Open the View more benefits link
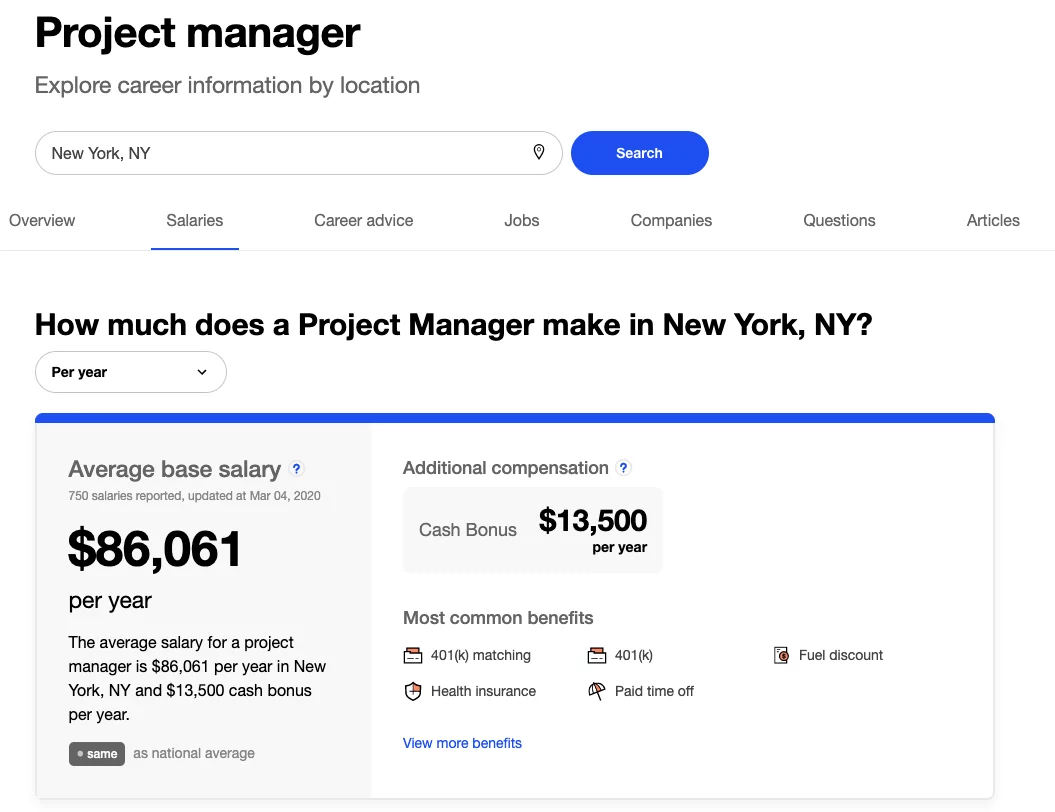Image resolution: width=1055 pixels, height=812 pixels. 462,743
